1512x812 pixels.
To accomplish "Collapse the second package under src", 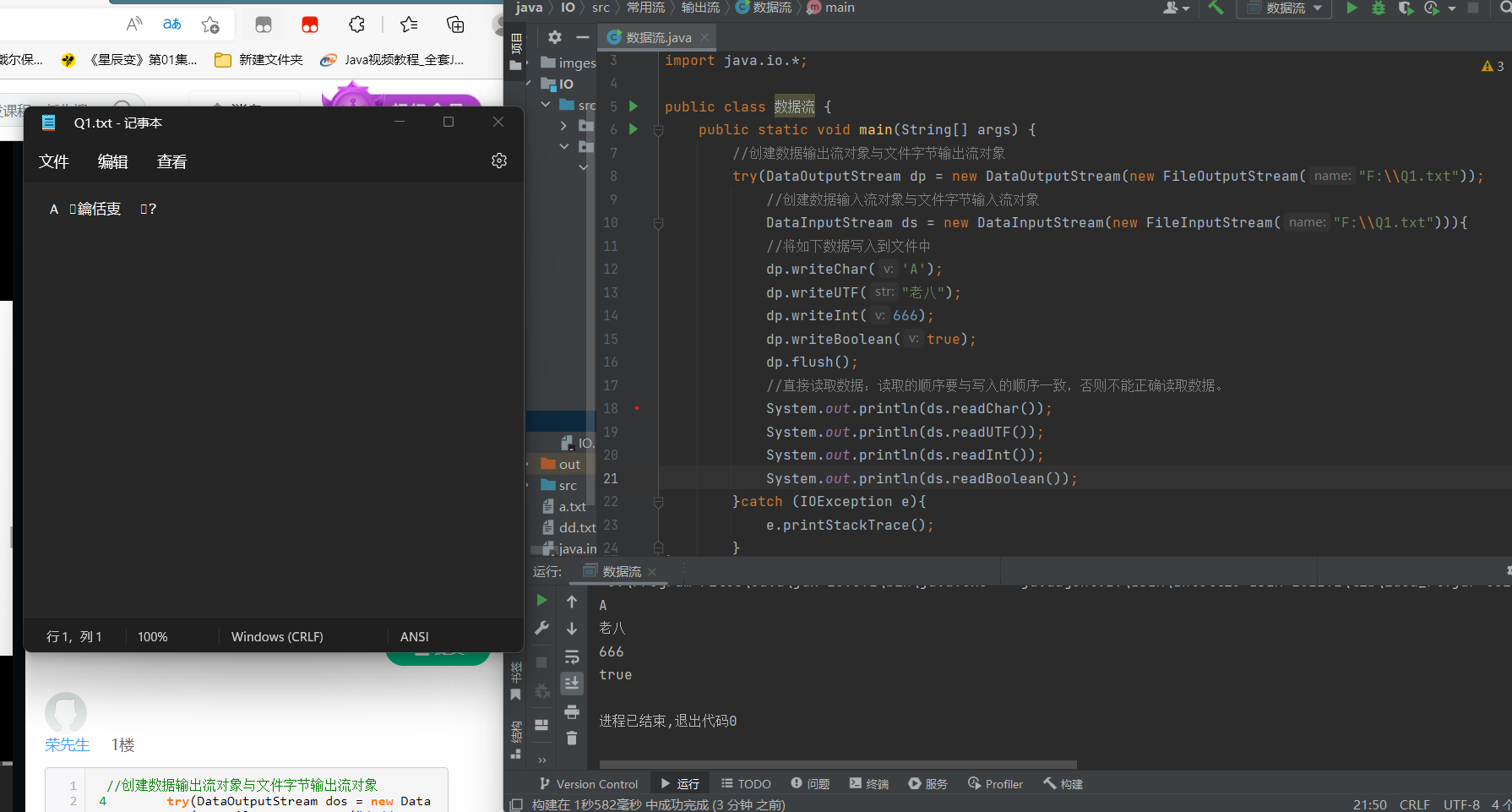I will [563, 146].
